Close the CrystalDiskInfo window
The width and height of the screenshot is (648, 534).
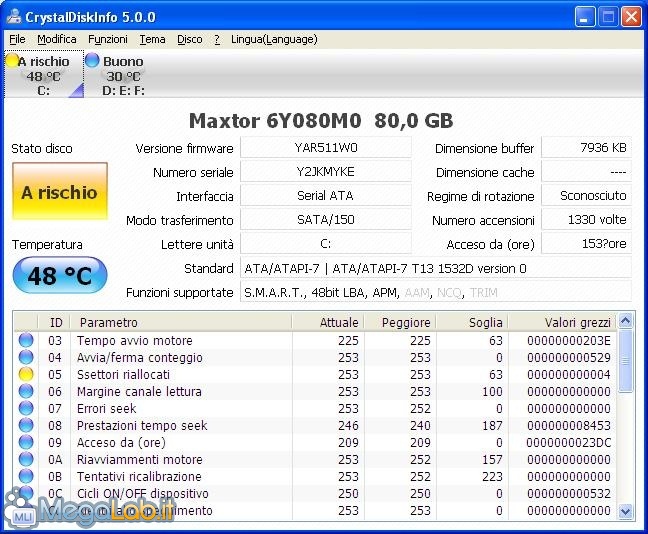point(631,17)
